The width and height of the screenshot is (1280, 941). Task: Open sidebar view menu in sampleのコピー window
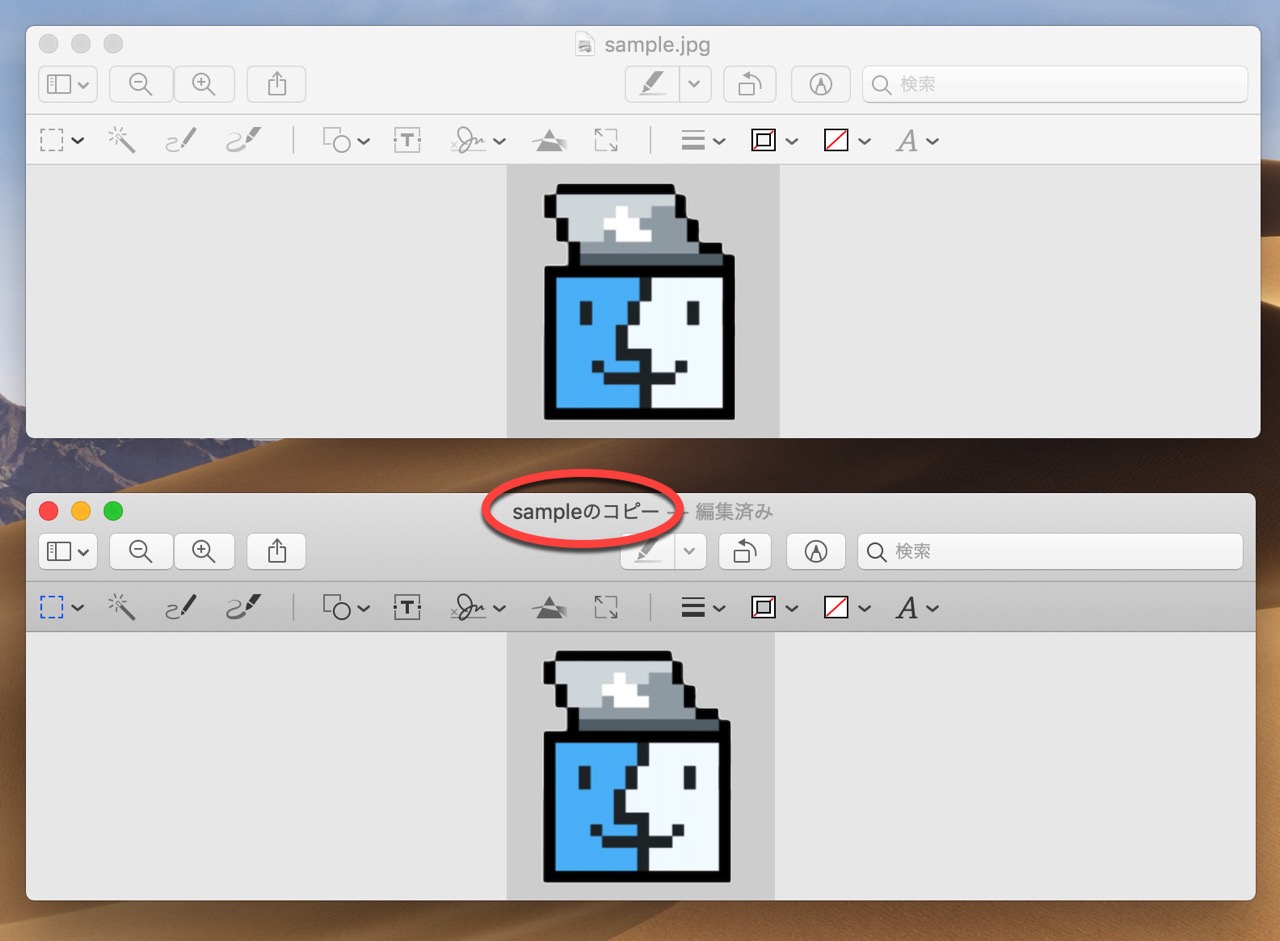67,551
